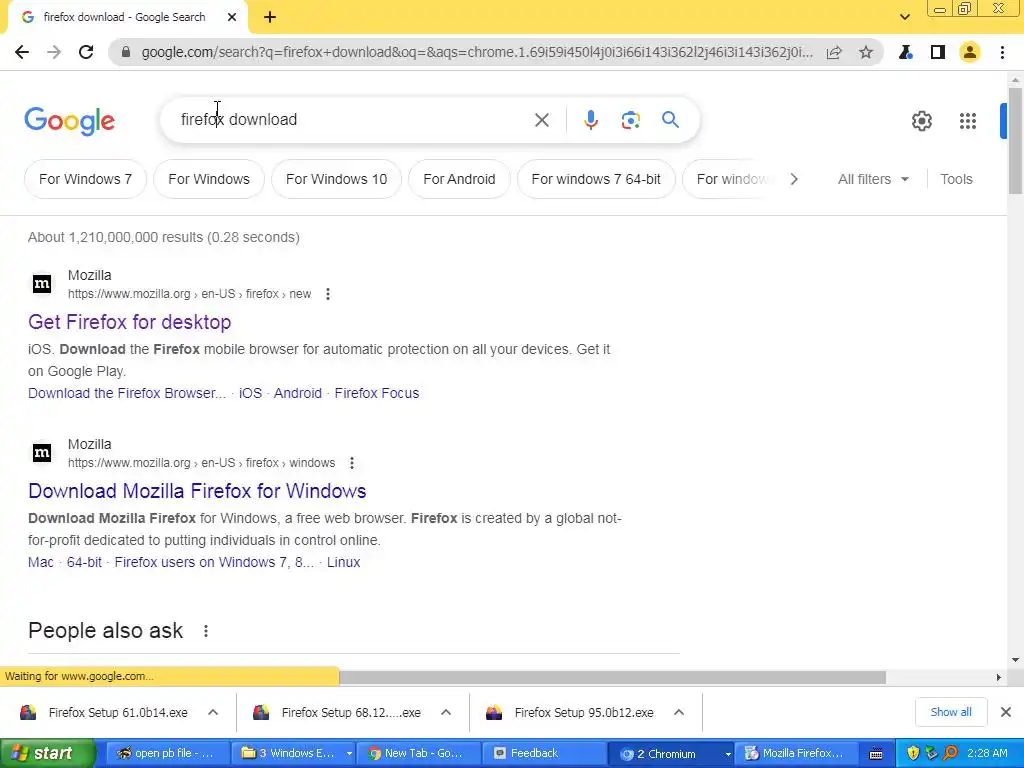The width and height of the screenshot is (1024, 768).
Task: Open a new browser tab
Action: [x=270, y=17]
